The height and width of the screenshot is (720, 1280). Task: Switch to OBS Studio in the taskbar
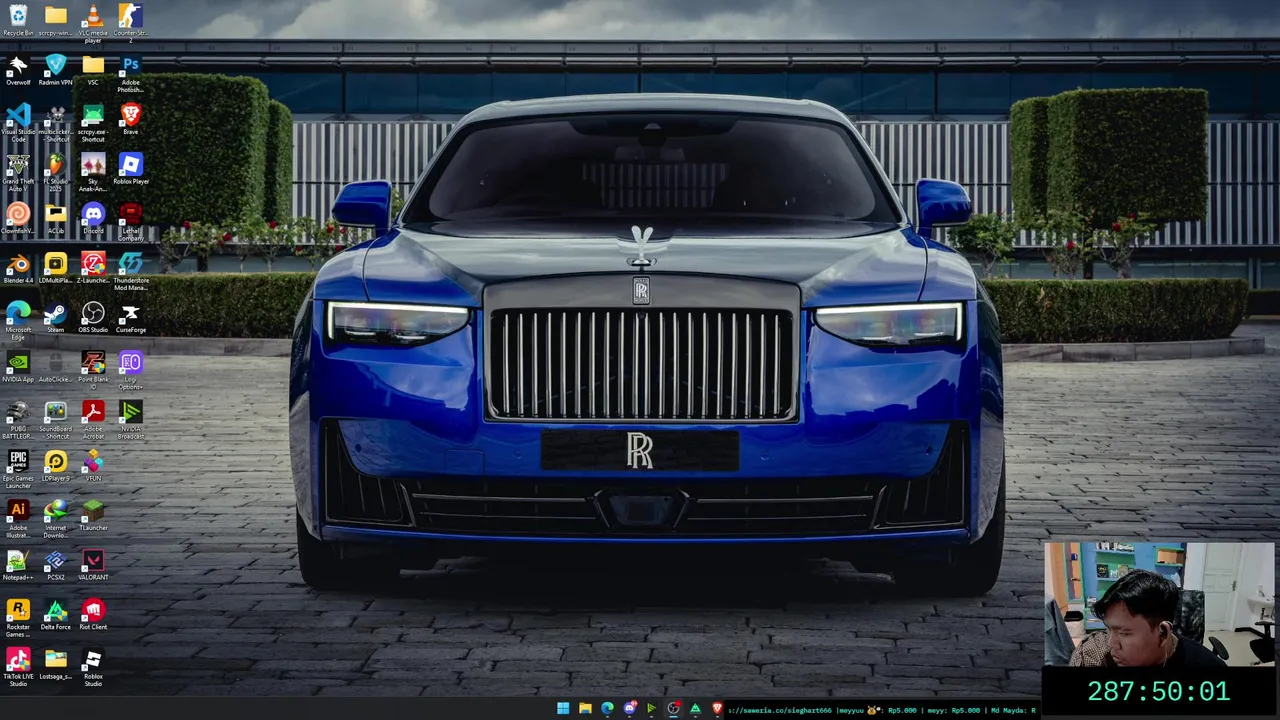click(x=673, y=709)
